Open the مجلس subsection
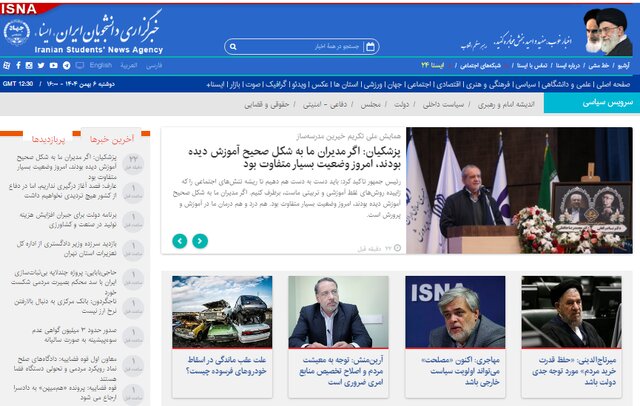640x406 pixels. (x=371, y=105)
